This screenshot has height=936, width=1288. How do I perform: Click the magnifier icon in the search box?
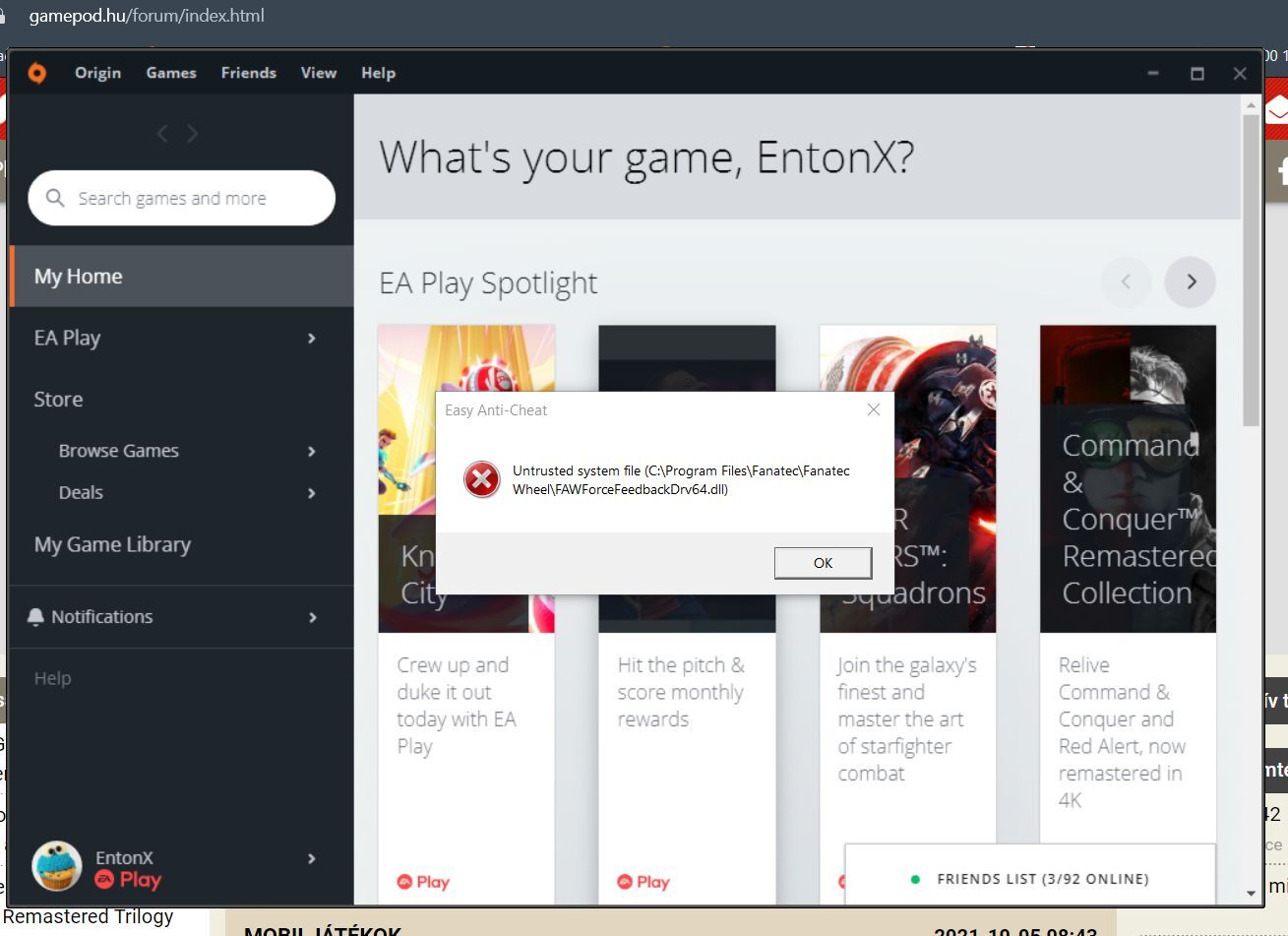point(55,198)
